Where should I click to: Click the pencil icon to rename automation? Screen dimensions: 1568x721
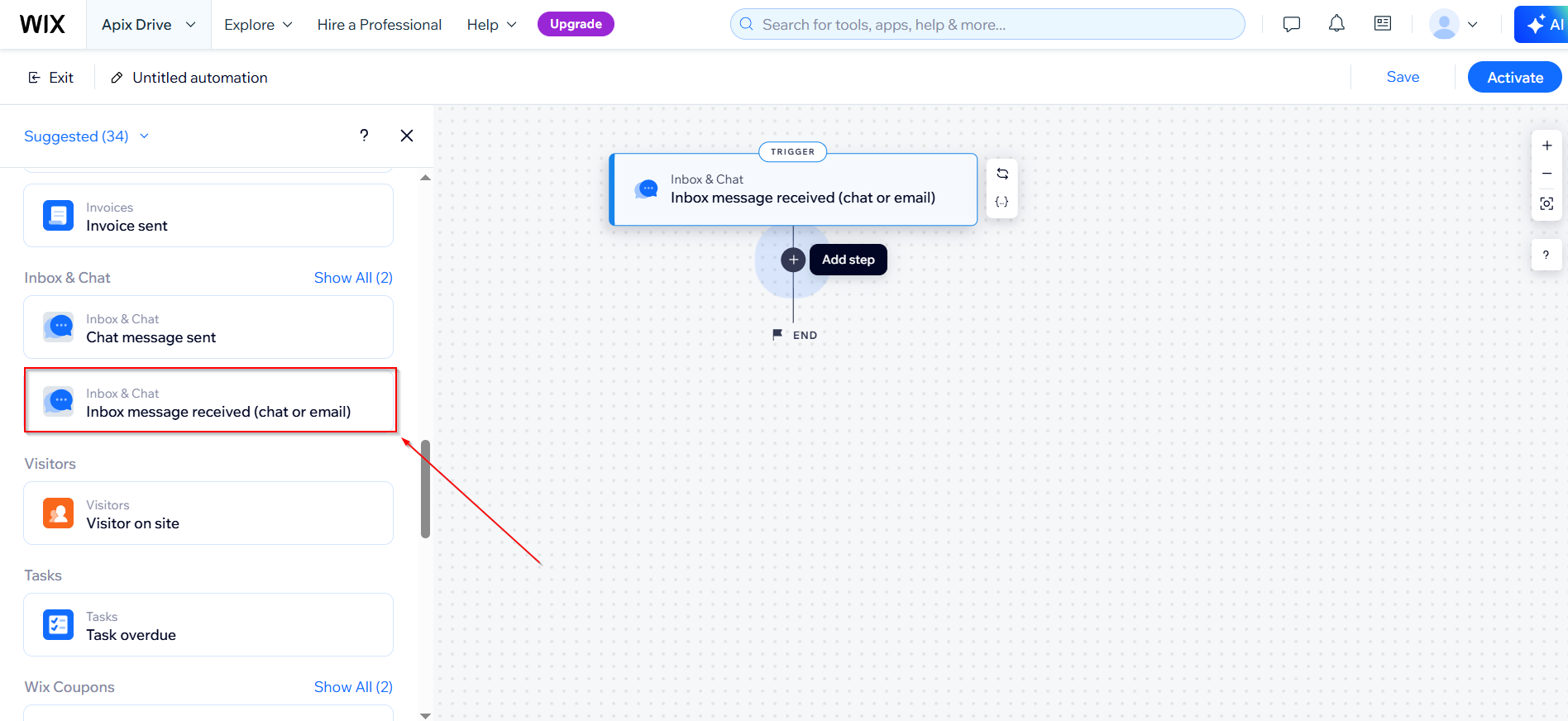pyautogui.click(x=117, y=78)
